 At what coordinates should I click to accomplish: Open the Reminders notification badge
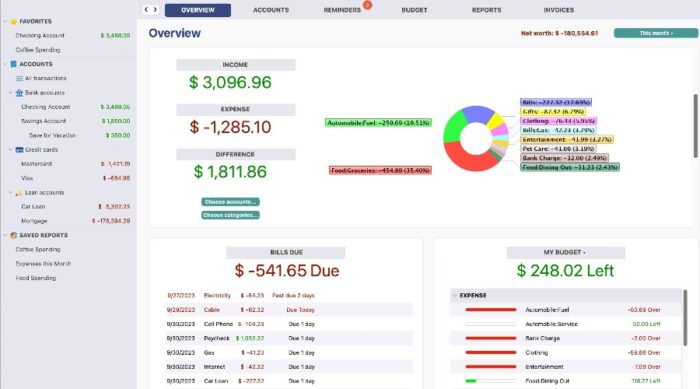pos(367,5)
